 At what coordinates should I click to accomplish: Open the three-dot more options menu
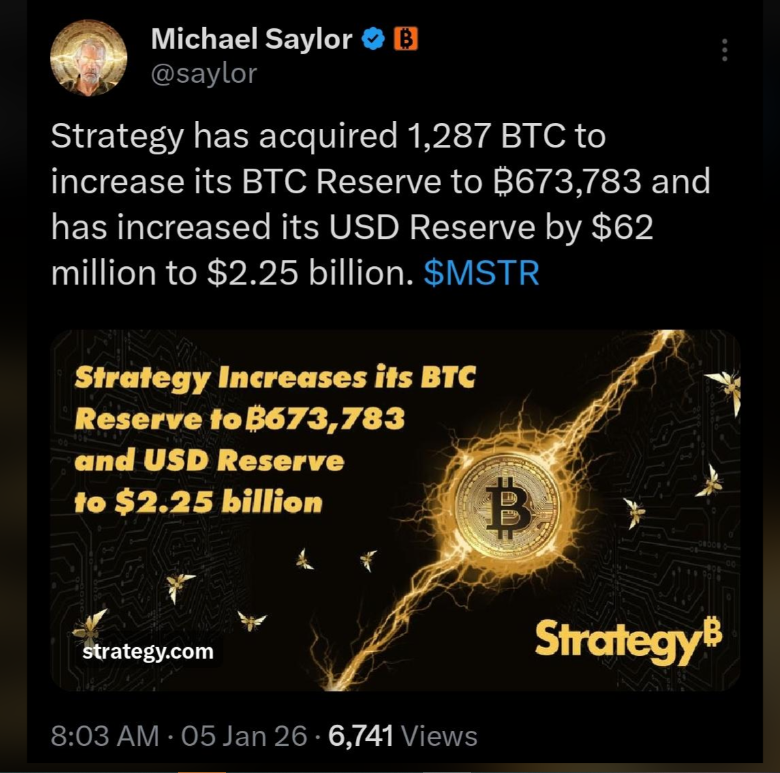[x=724, y=50]
